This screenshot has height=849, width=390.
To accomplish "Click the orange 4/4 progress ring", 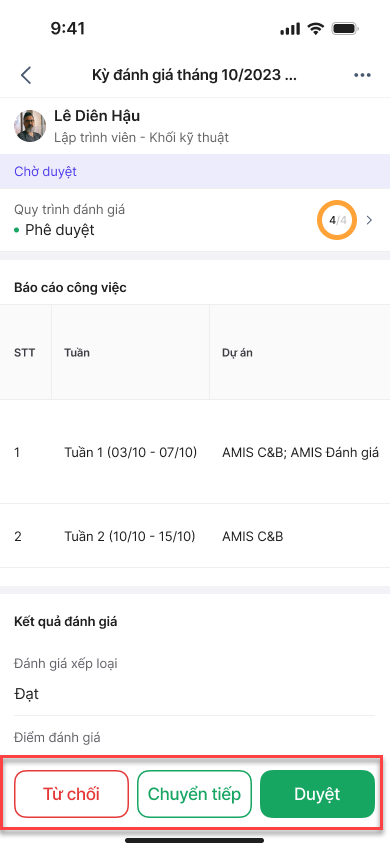I will tap(337, 220).
